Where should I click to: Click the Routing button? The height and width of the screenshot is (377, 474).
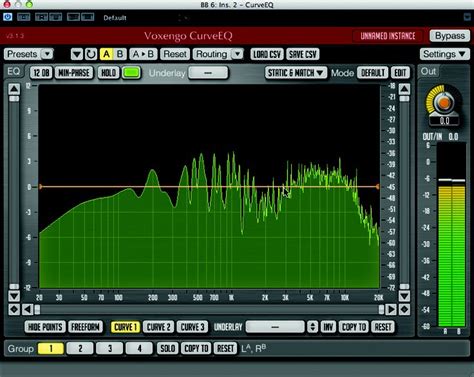click(212, 54)
